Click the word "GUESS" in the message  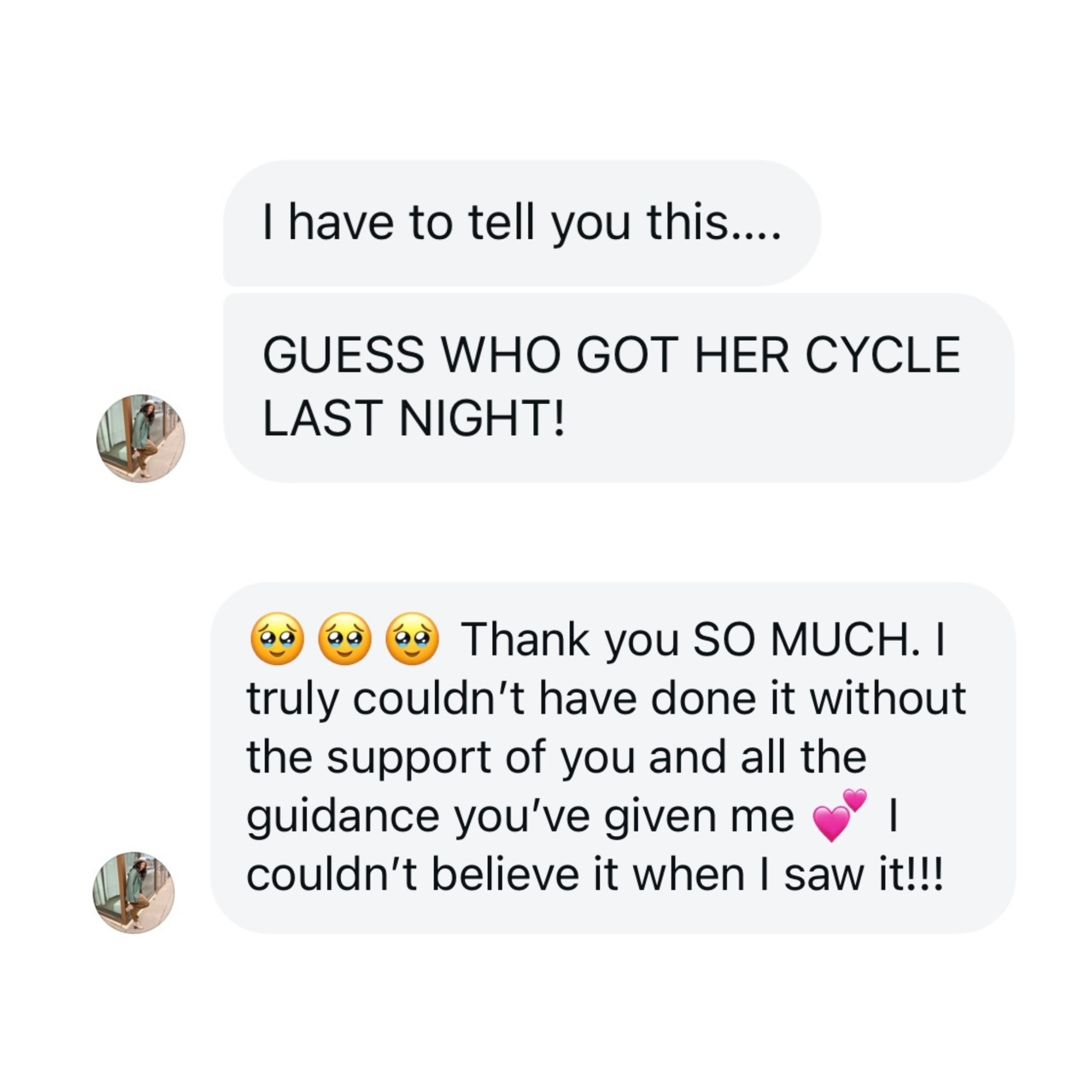343,356
